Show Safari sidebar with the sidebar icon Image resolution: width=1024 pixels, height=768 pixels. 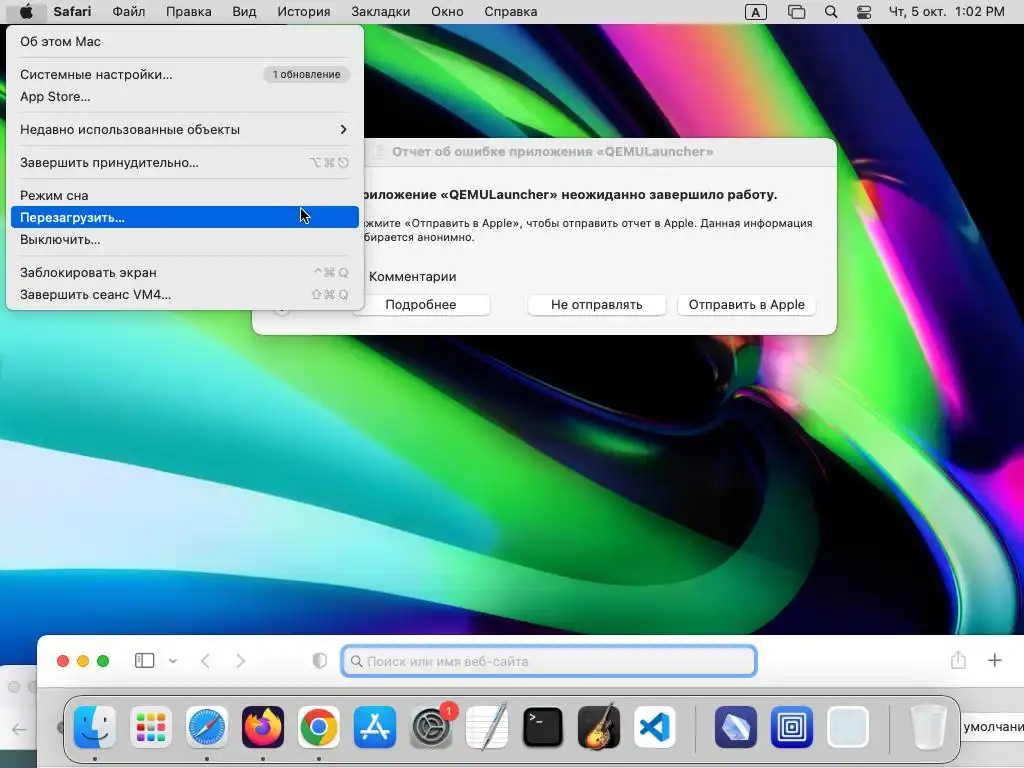(144, 661)
